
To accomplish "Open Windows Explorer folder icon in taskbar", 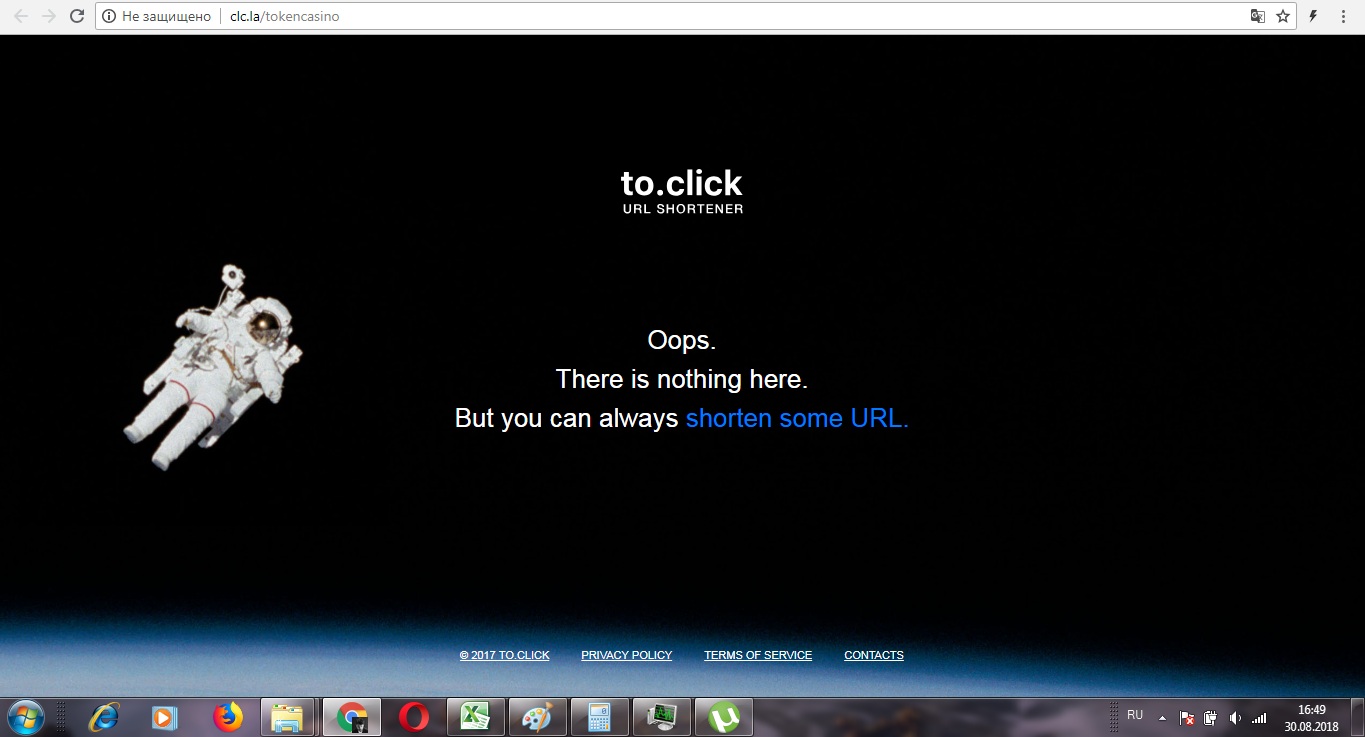I will coord(289,717).
